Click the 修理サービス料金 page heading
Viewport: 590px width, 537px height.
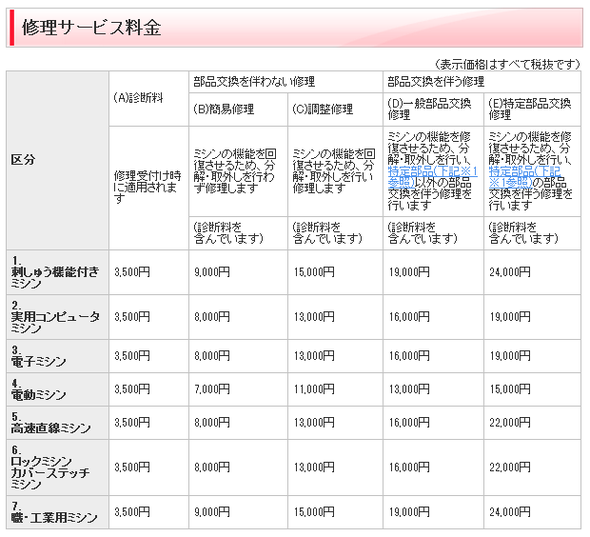click(x=91, y=27)
